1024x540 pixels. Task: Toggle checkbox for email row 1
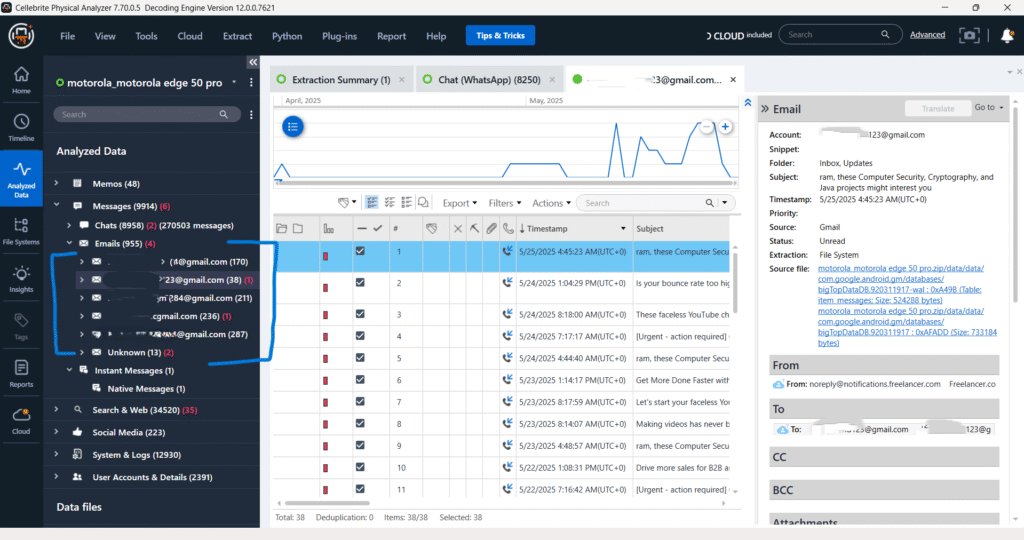point(360,251)
